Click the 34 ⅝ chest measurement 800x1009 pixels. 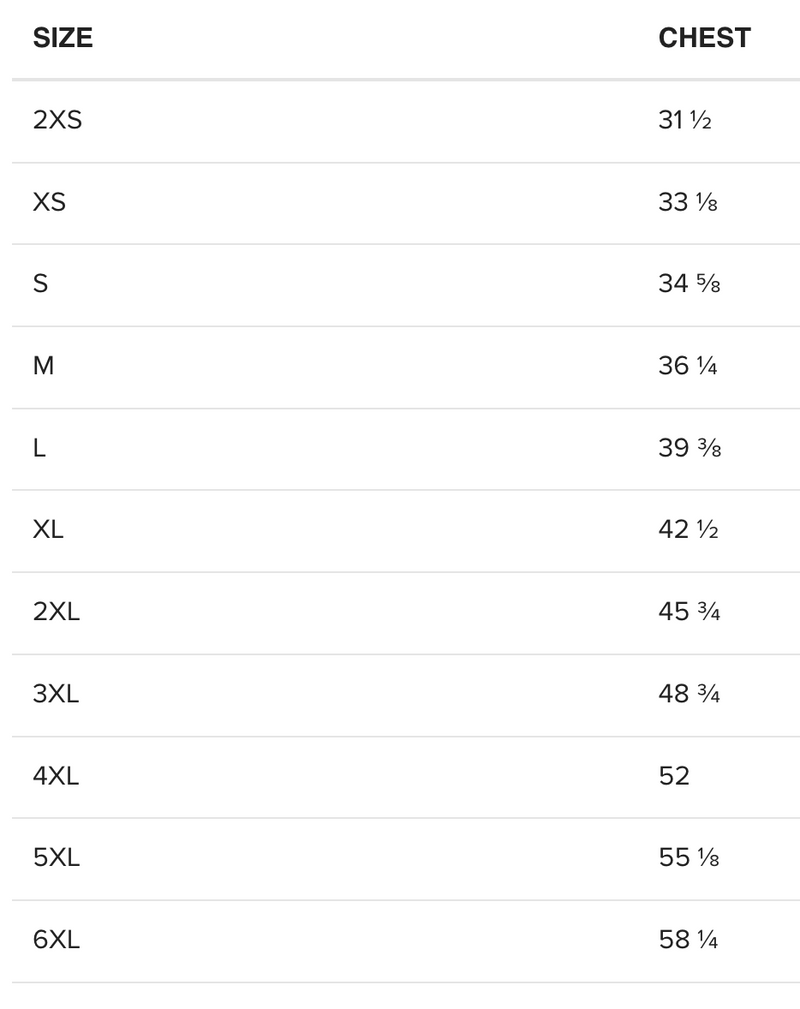[x=689, y=284]
